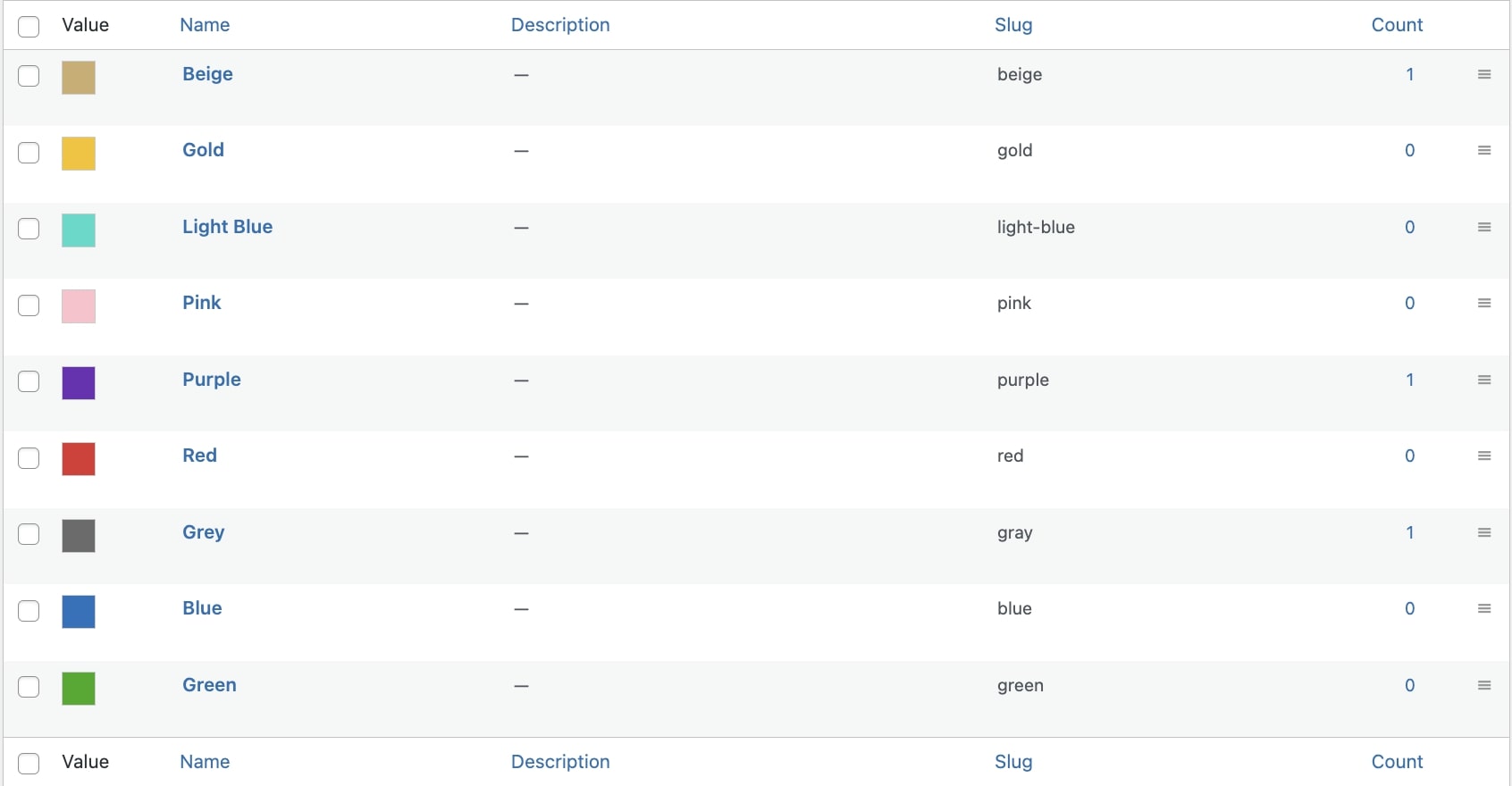1512x786 pixels.
Task: Sort by Name column header
Action: pos(205,25)
